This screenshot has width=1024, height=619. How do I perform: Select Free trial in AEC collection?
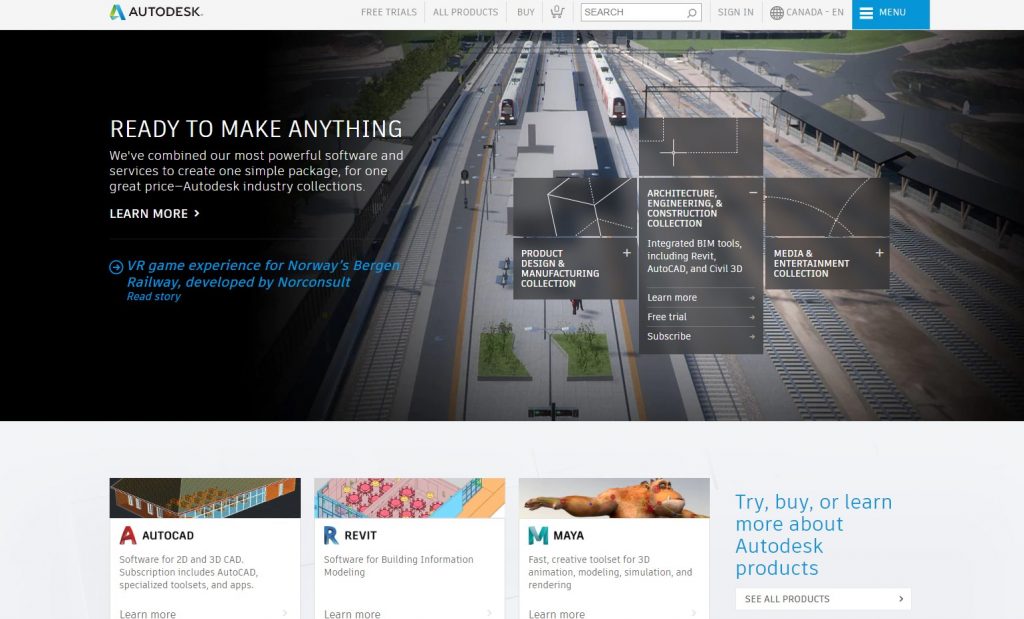pyautogui.click(x=701, y=317)
